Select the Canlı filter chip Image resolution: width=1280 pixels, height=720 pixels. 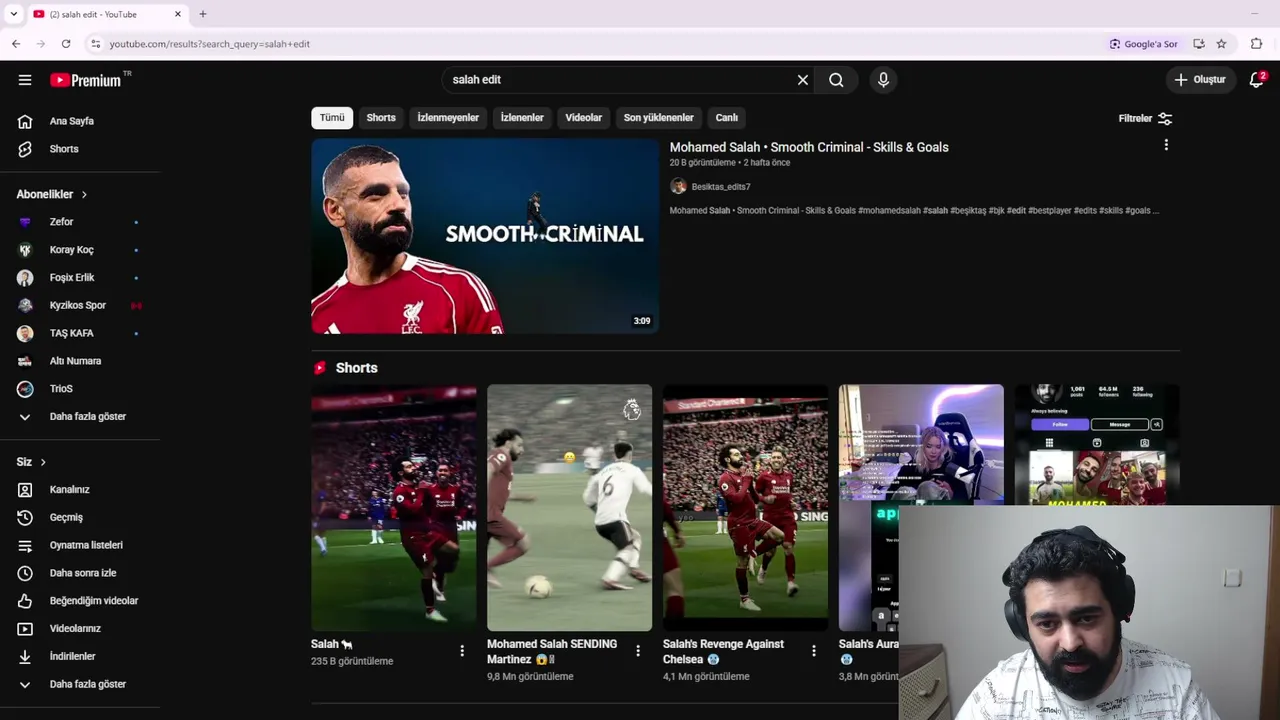click(727, 118)
